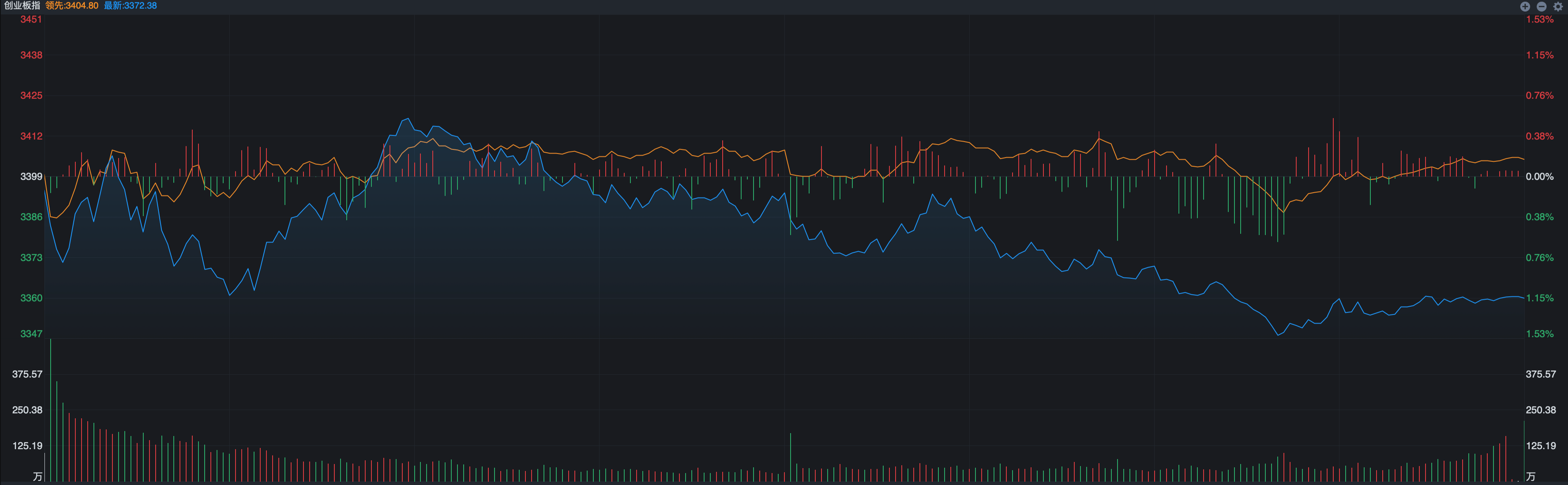Image resolution: width=1568 pixels, height=485 pixels.
Task: Click the green 1.15% percent label
Action: (x=1540, y=298)
